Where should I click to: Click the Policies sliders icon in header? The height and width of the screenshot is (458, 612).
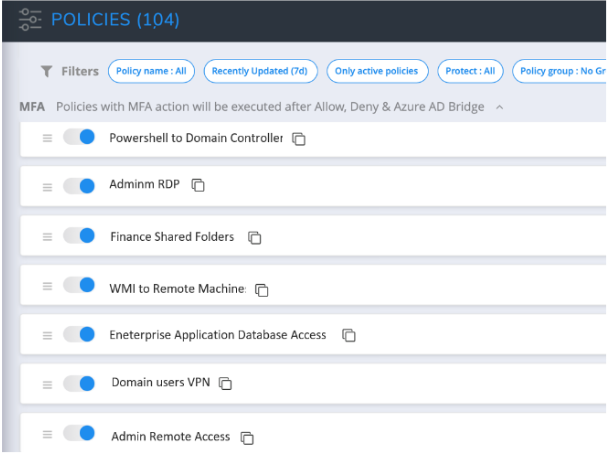[30, 20]
